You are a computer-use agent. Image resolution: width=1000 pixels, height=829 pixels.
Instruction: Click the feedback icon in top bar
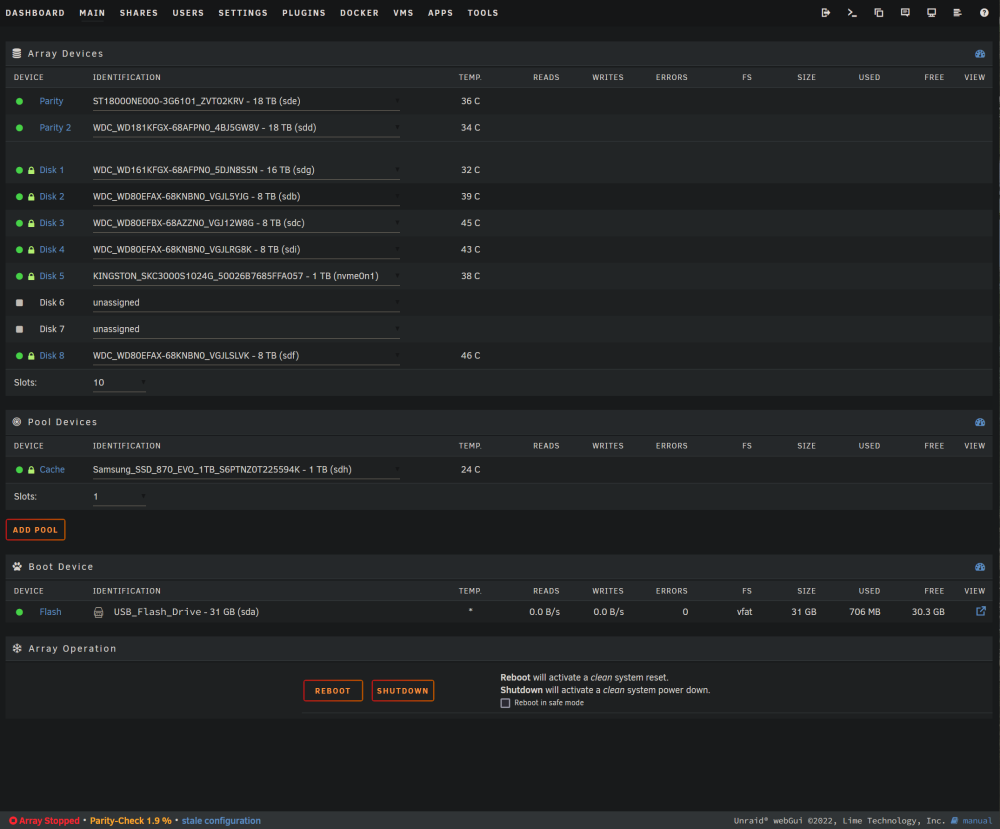click(x=905, y=13)
